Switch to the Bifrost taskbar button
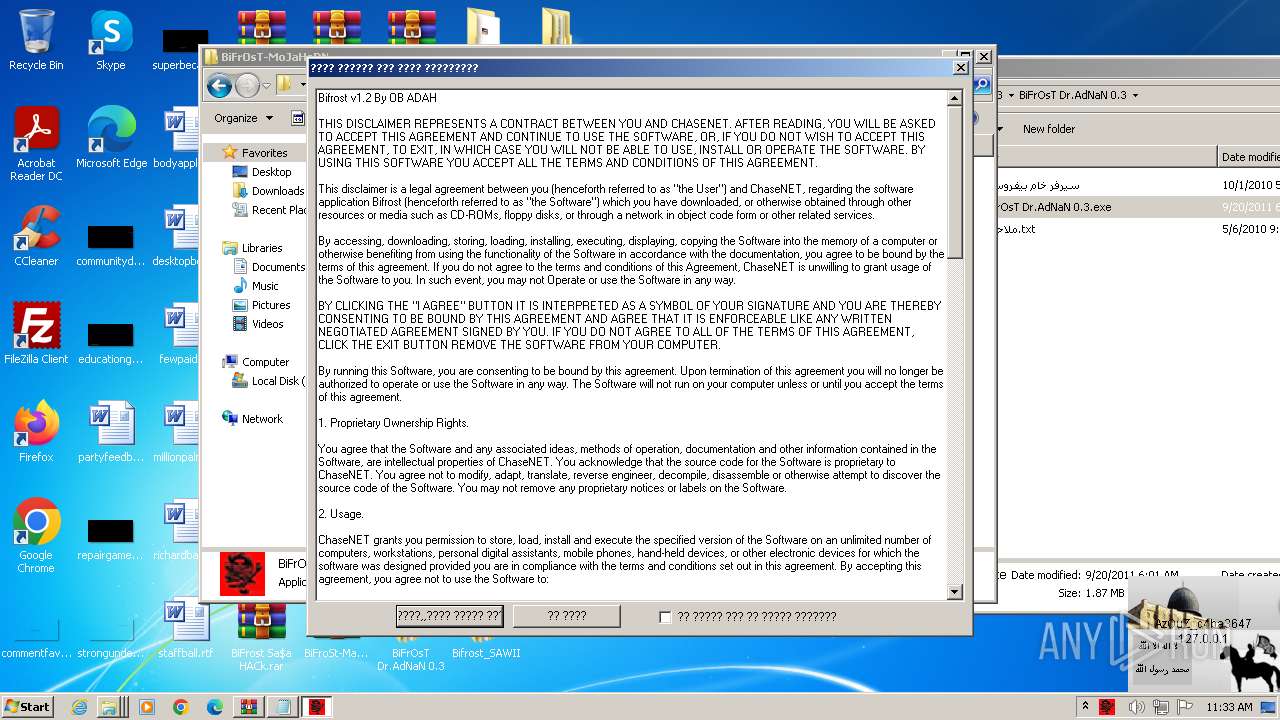This screenshot has height=720, width=1280. 316,707
